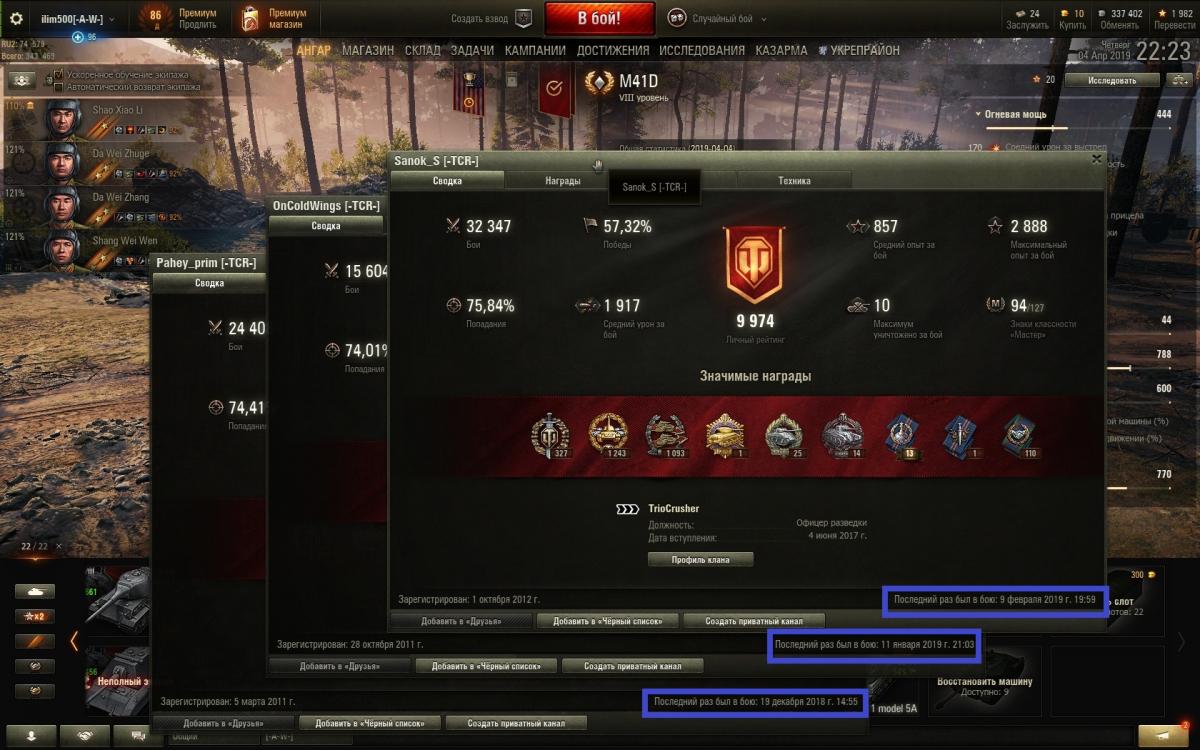Image resolution: width=1200 pixels, height=750 pixels.
Task: Click the red В бой! button
Action: click(600, 18)
